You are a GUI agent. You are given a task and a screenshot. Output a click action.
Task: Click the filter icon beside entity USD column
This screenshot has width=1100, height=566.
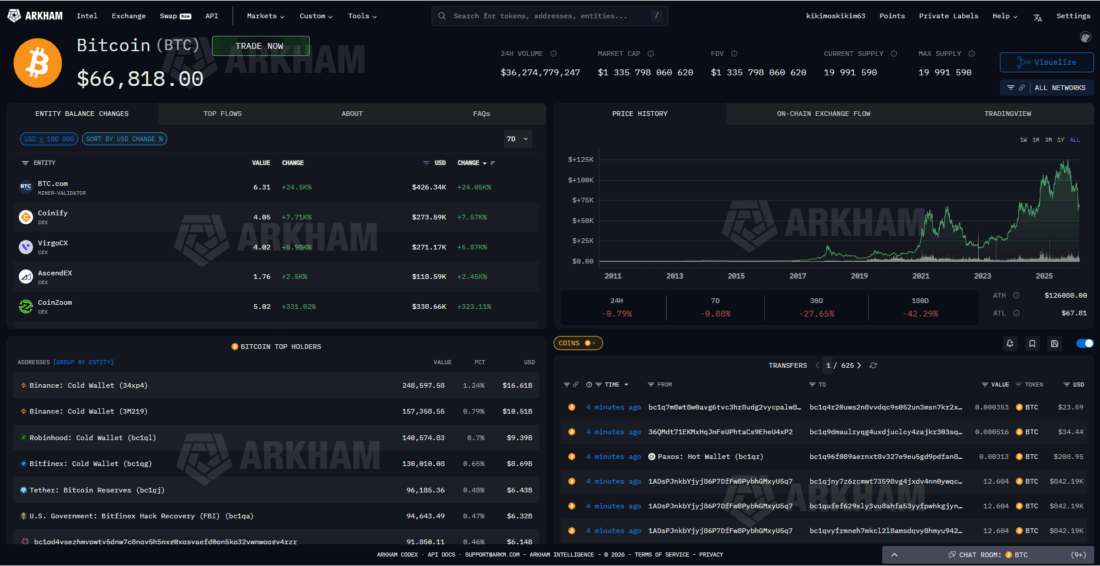click(427, 163)
